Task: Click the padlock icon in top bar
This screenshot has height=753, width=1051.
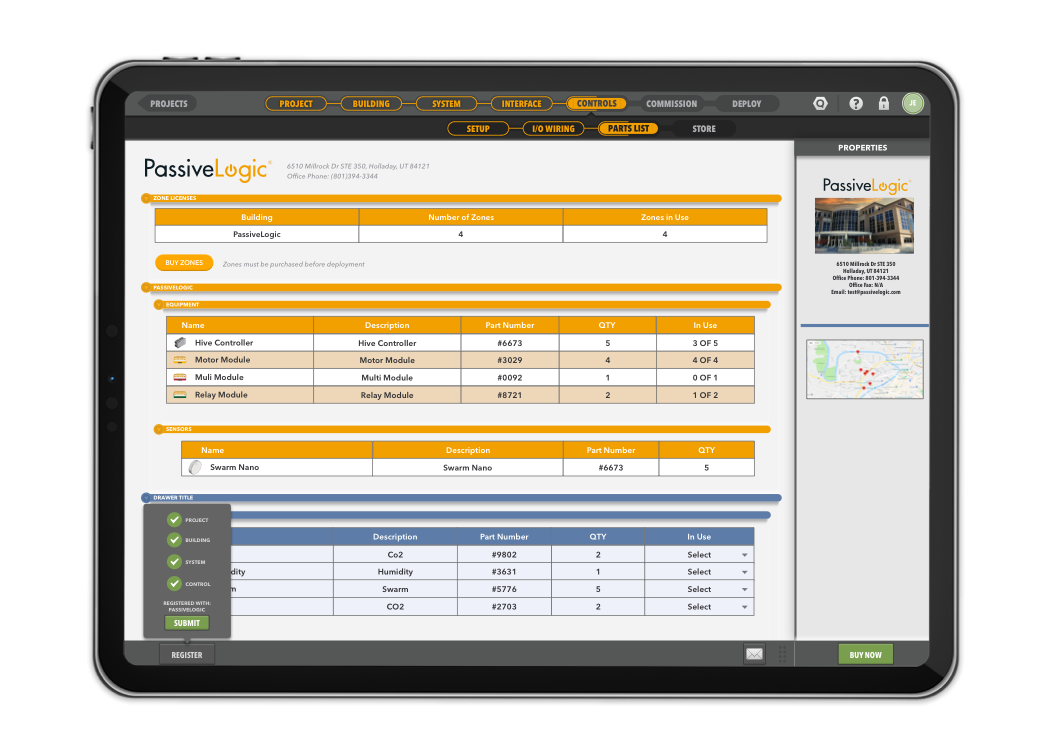Action: [x=884, y=103]
